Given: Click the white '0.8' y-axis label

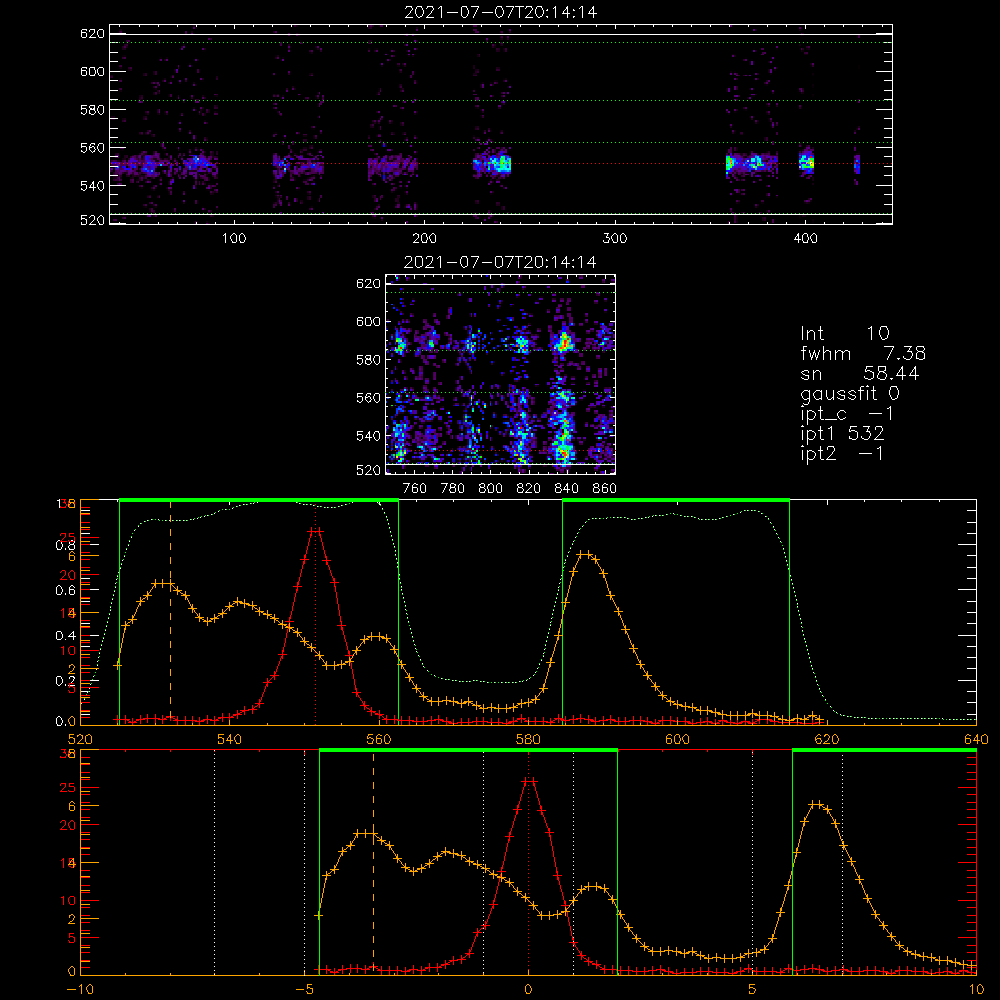Looking at the screenshot, I should 66,545.
